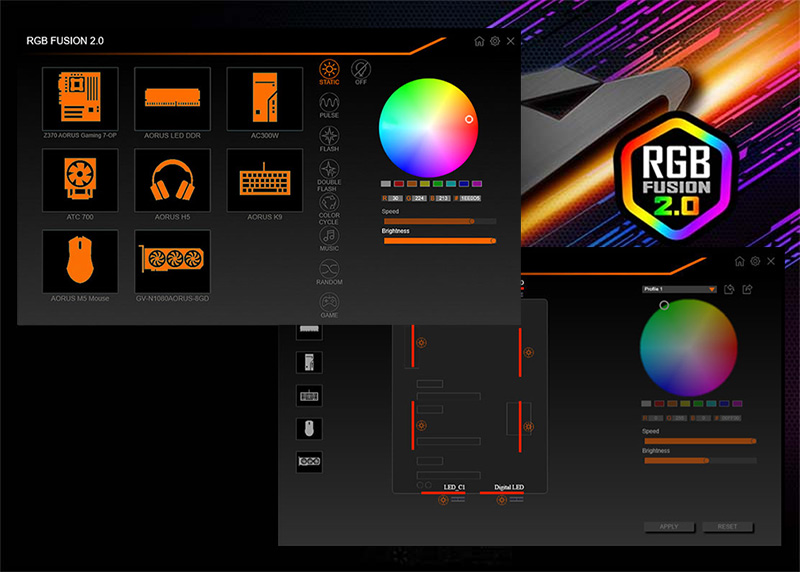Click the import profile icon in back window
800x572 pixels.
click(x=729, y=289)
